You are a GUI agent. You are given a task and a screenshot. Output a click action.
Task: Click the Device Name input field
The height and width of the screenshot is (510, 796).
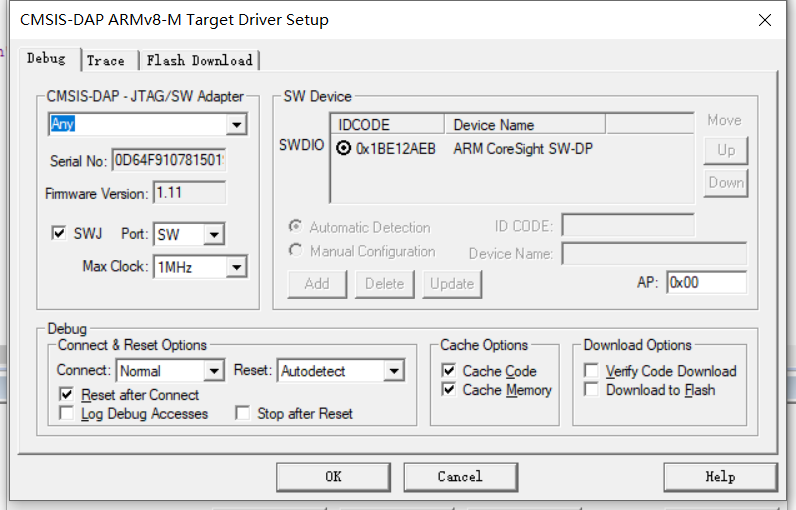[x=654, y=253]
